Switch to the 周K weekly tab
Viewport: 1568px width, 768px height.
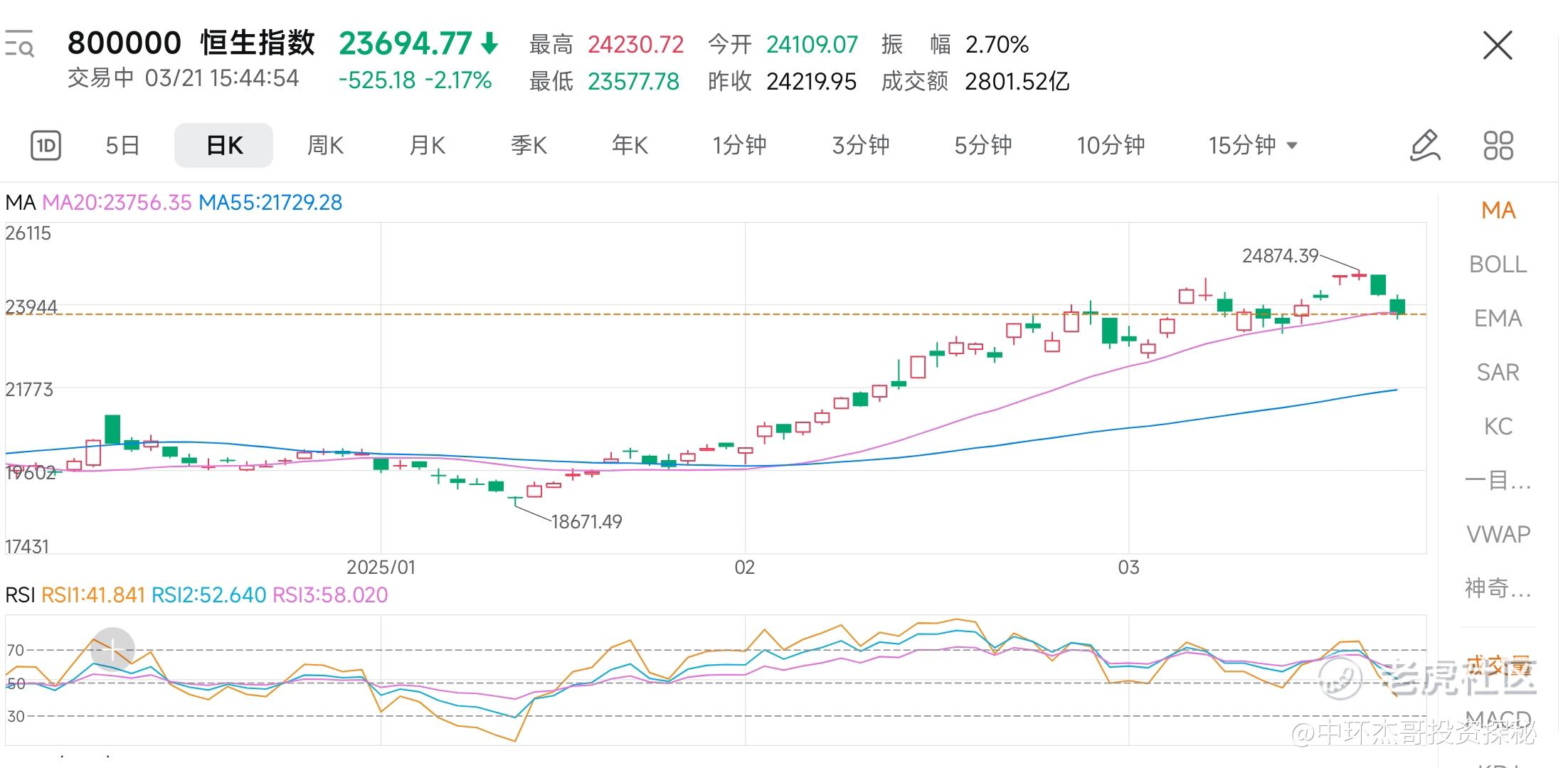pyautogui.click(x=325, y=146)
